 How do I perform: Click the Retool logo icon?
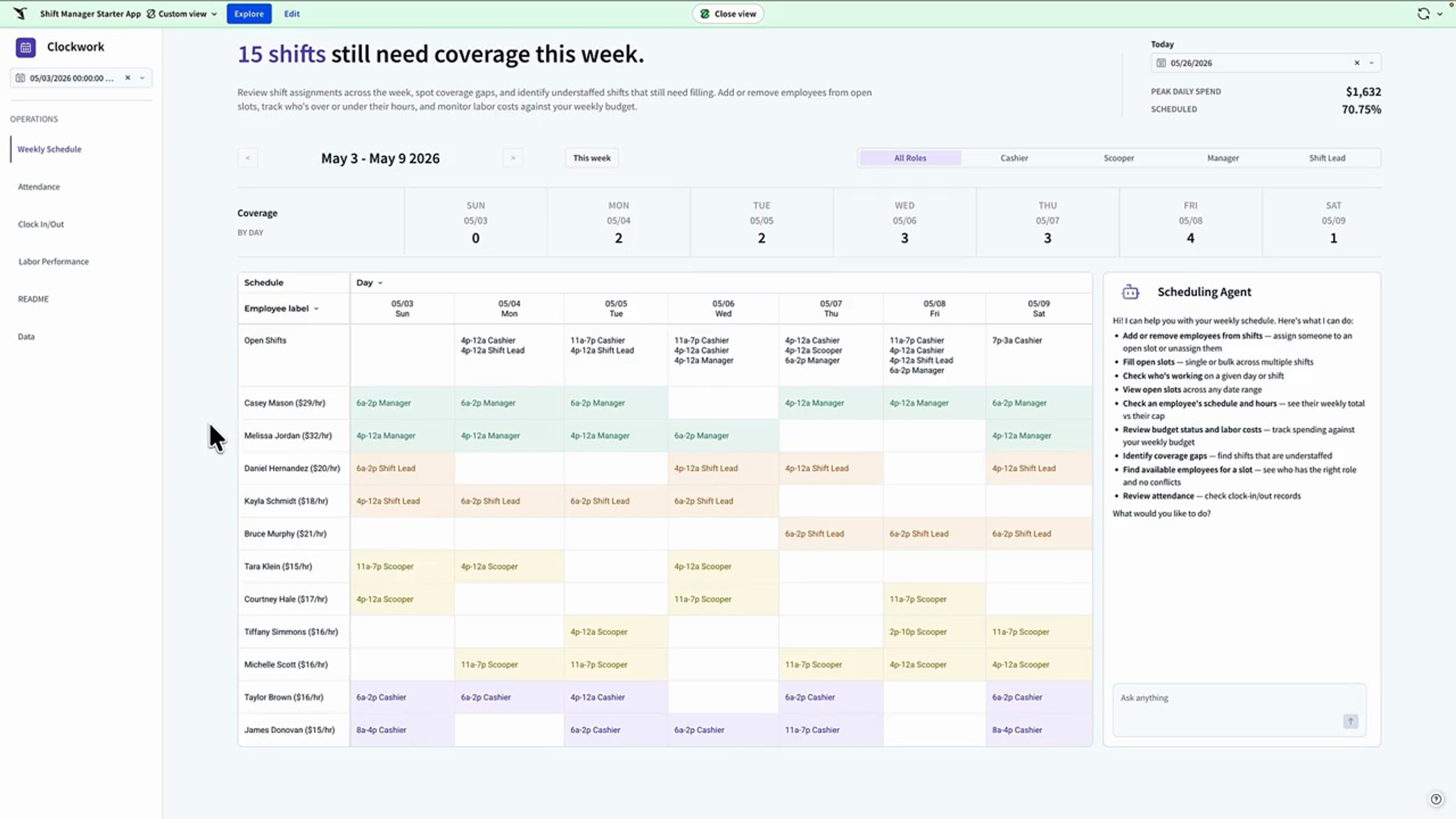20,14
